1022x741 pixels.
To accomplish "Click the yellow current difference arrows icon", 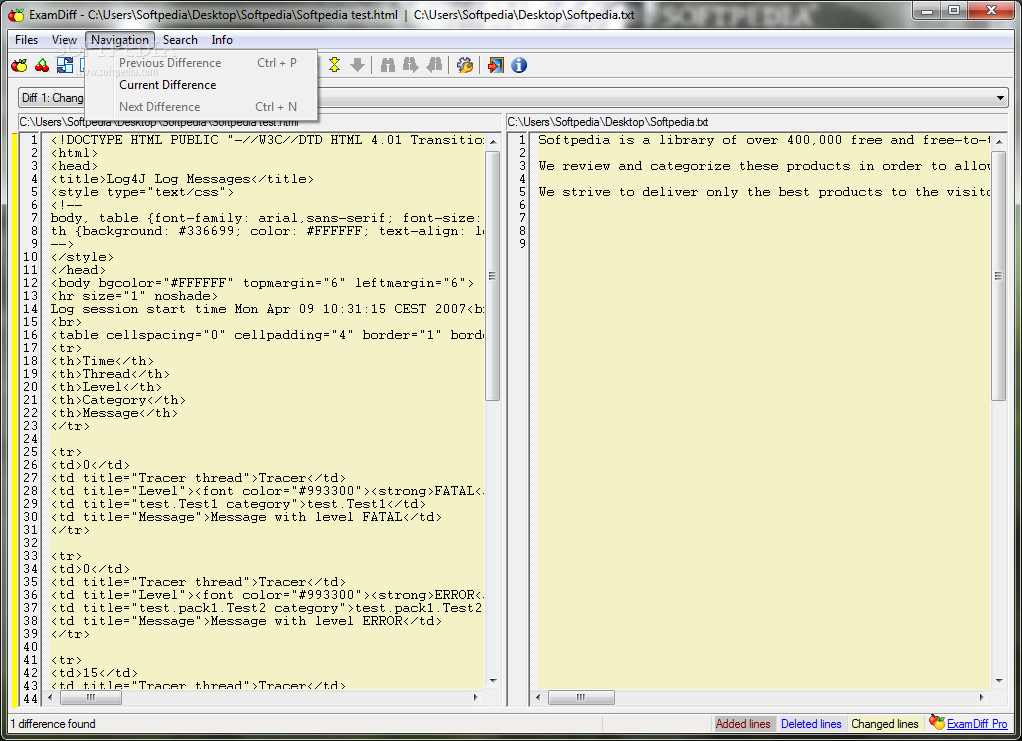I will click(x=334, y=65).
